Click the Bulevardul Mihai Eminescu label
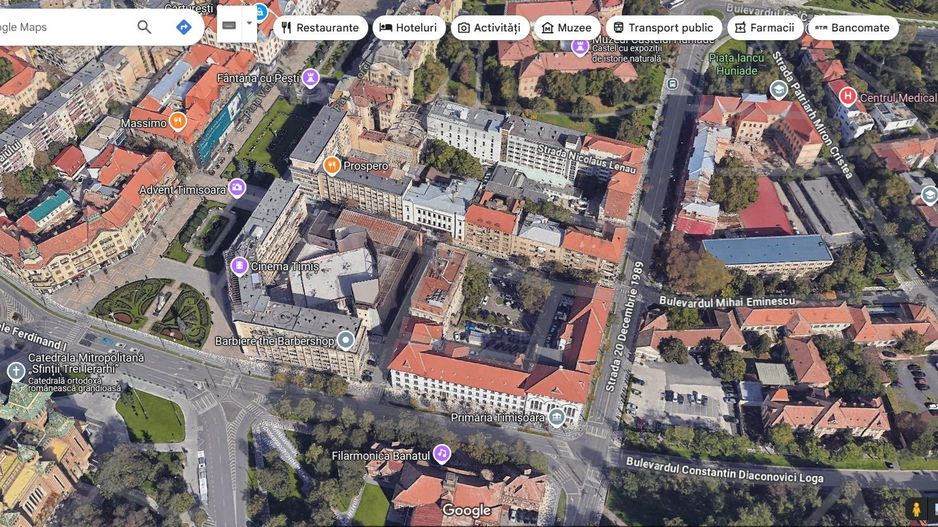Viewport: 938px width, 527px height. 727,301
